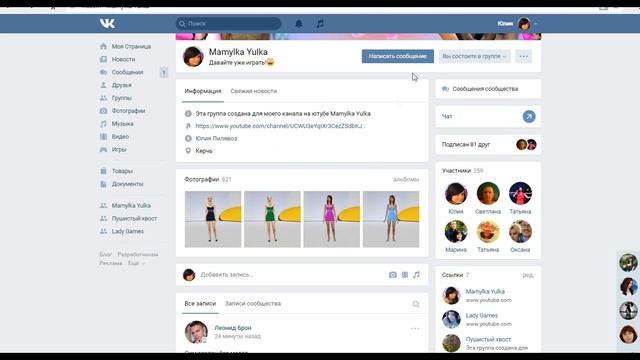Viewport: 640px width, 360px height.
Task: Open Игры in the sidebar
Action: tap(119, 149)
